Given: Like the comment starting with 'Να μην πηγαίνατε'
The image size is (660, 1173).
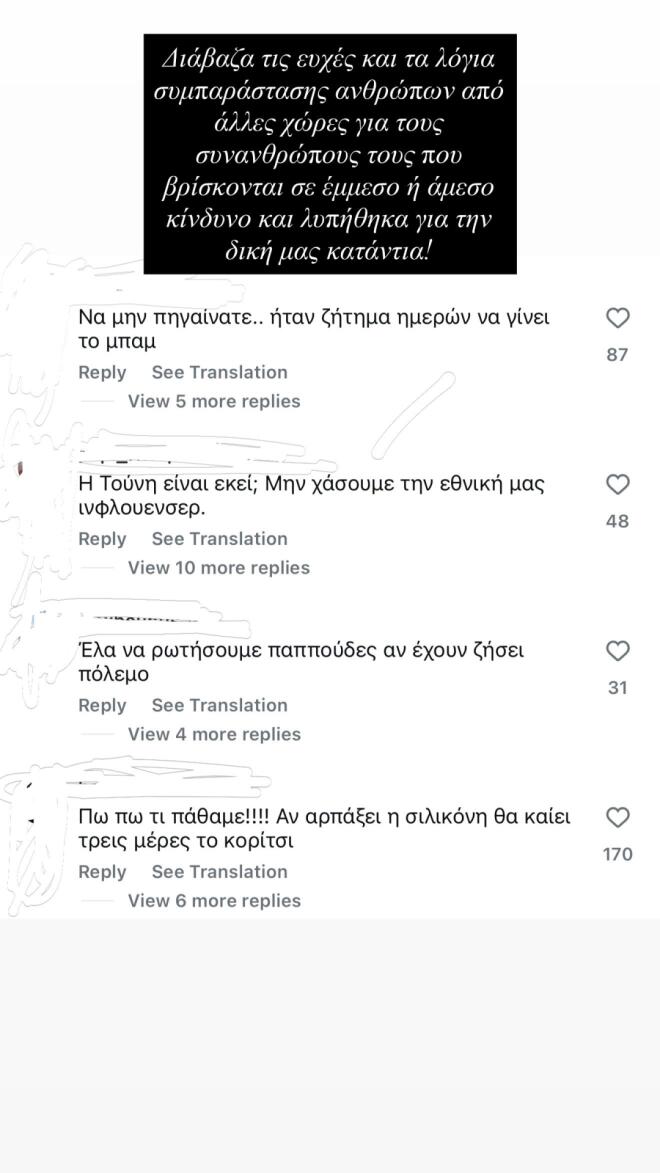Looking at the screenshot, I should tap(618, 318).
